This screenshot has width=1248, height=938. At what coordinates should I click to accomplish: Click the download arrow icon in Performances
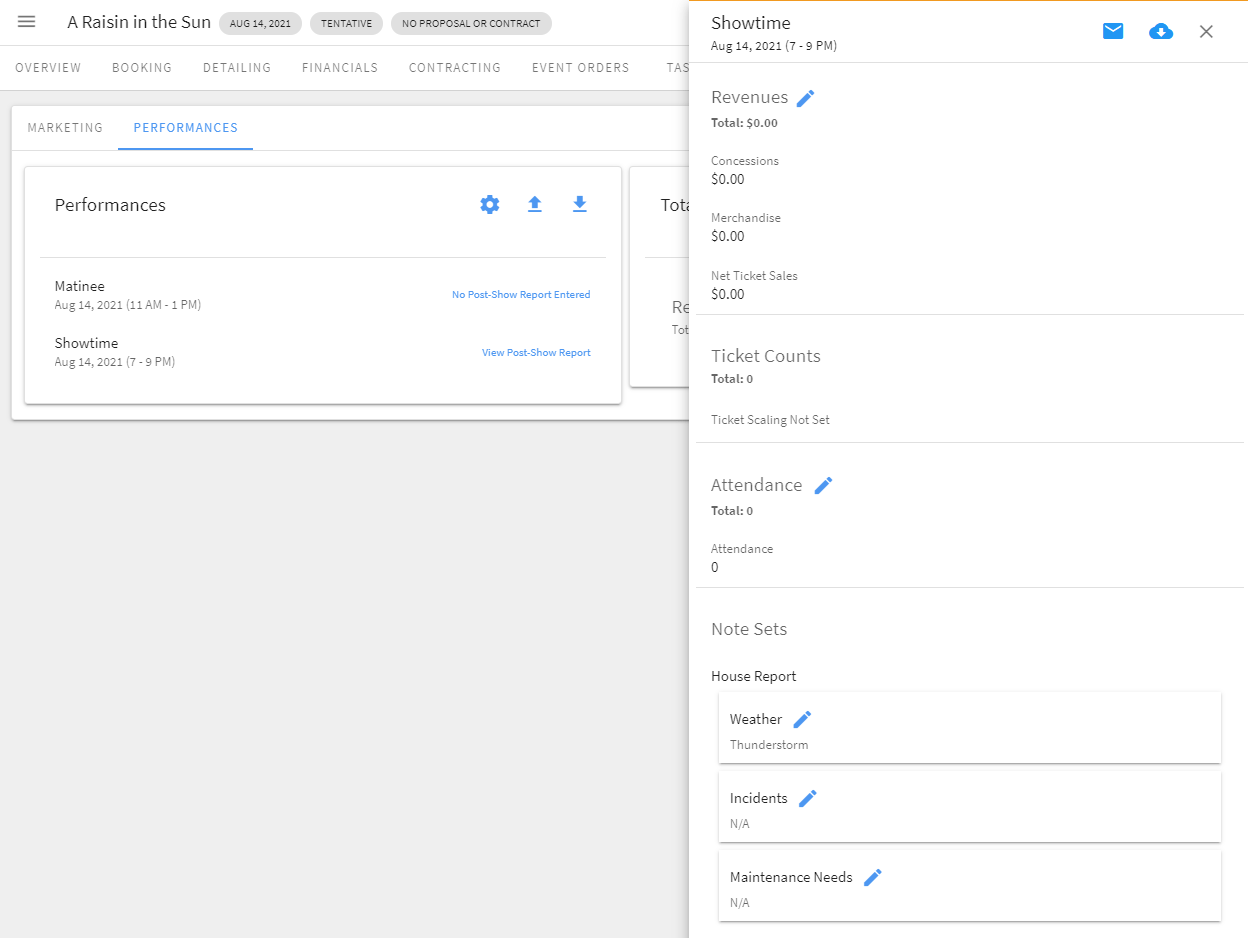[x=579, y=204]
